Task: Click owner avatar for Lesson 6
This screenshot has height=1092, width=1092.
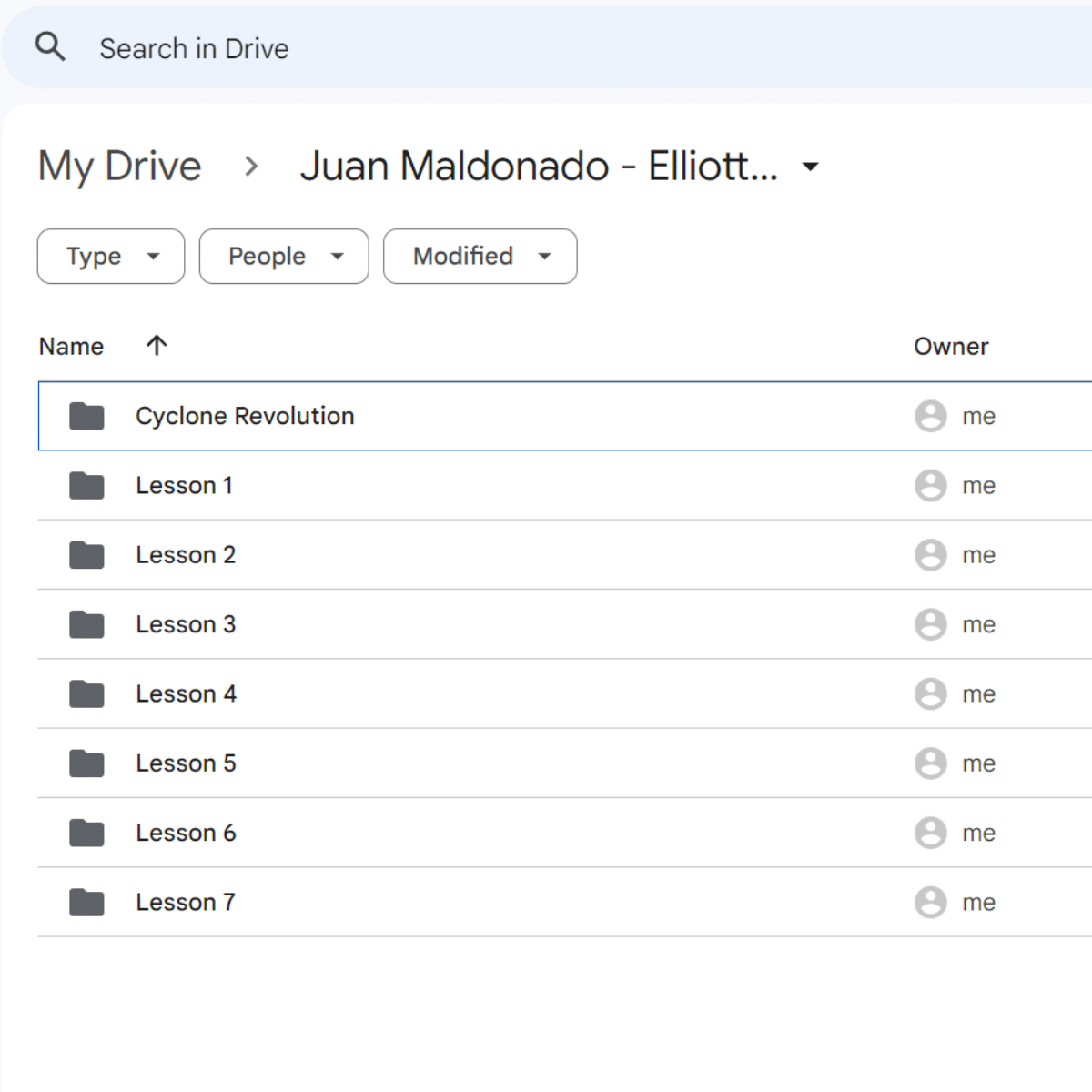Action: [930, 833]
